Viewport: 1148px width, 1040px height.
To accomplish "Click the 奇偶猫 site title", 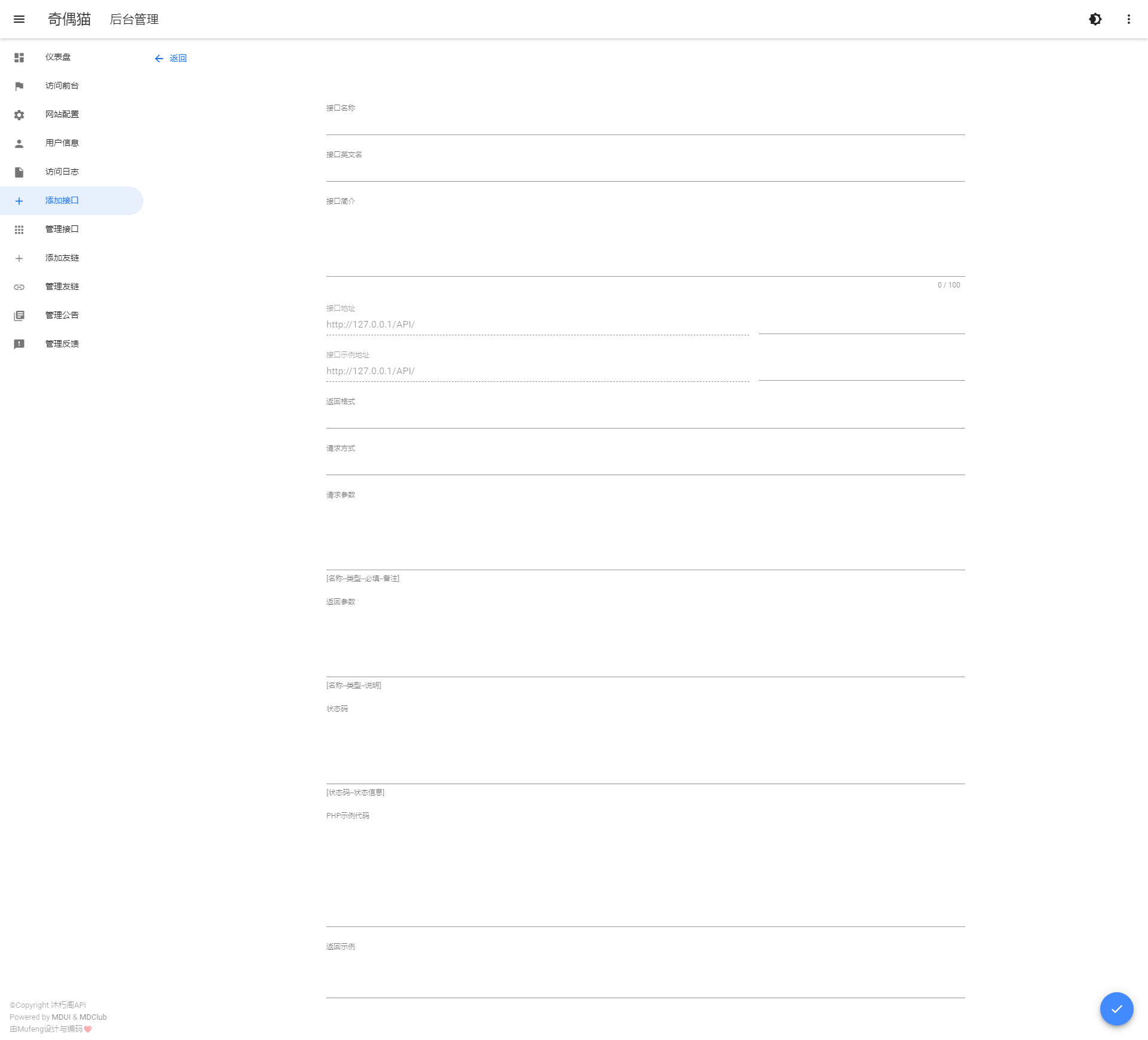I will pos(69,19).
